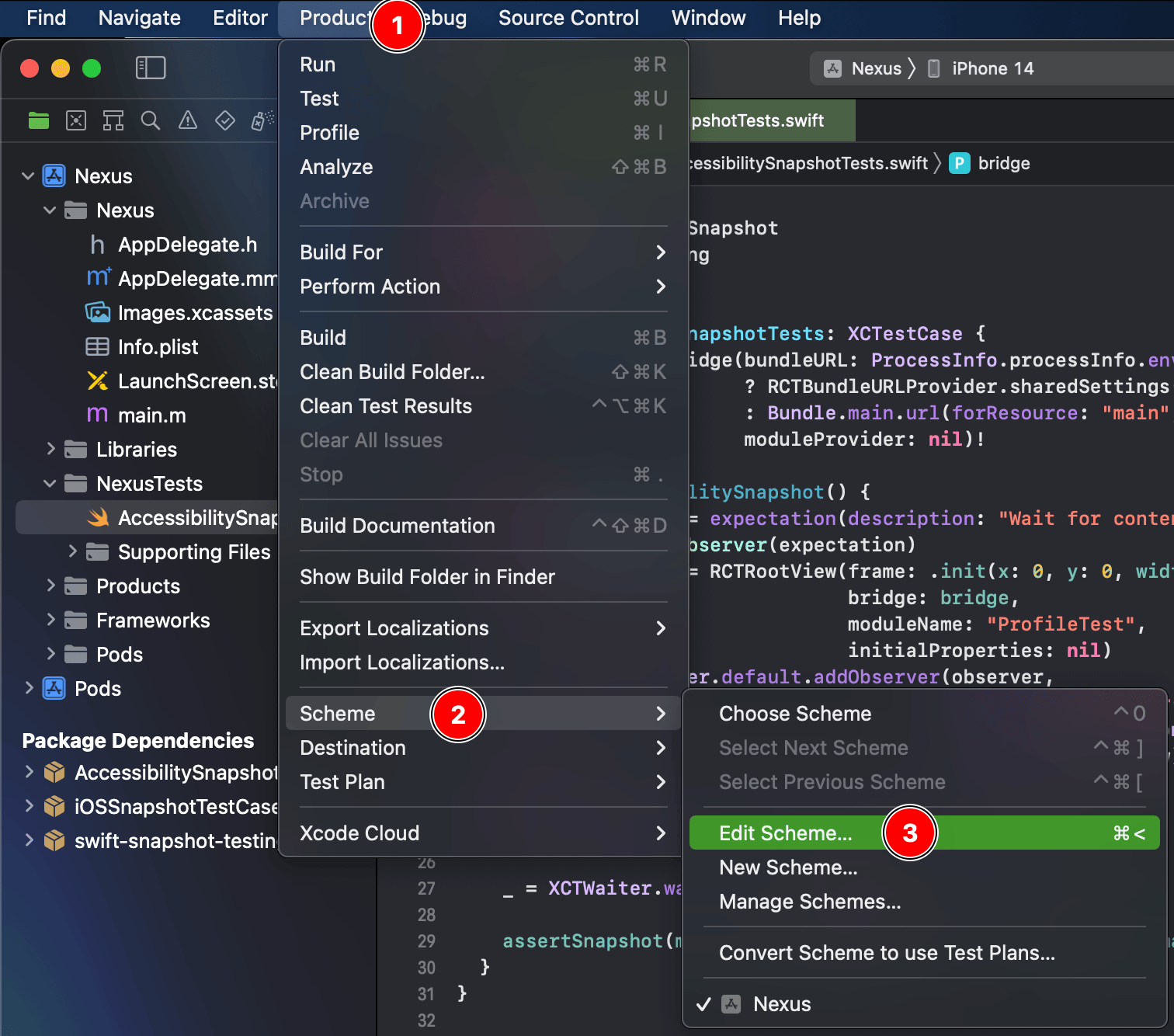Open the Project navigator folder icon
Image resolution: width=1174 pixels, height=1036 pixels.
coord(39,120)
